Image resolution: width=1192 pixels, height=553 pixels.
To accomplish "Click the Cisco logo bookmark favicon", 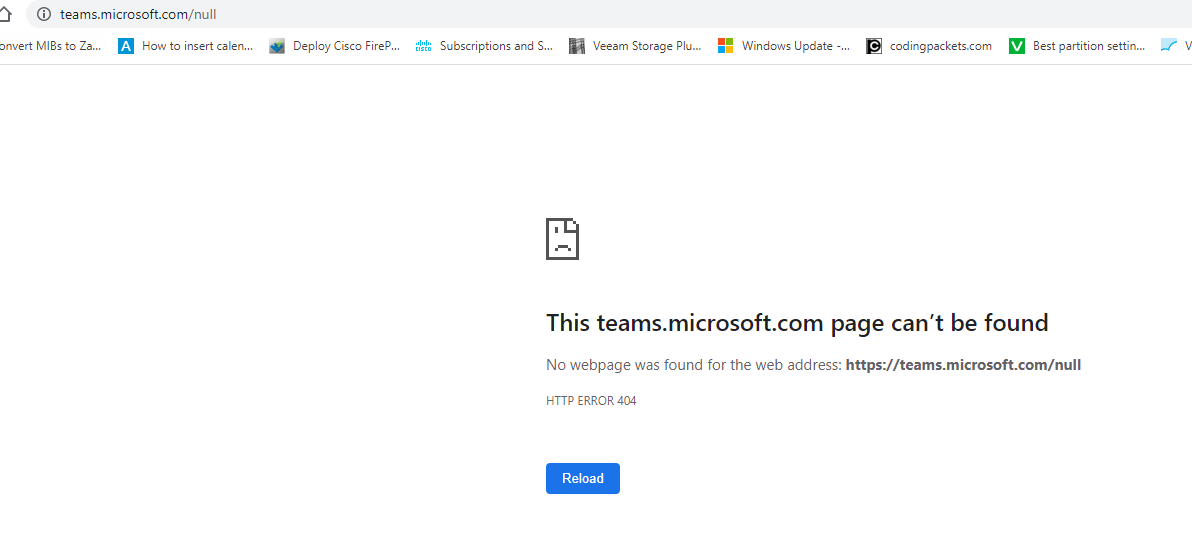I will click(423, 46).
